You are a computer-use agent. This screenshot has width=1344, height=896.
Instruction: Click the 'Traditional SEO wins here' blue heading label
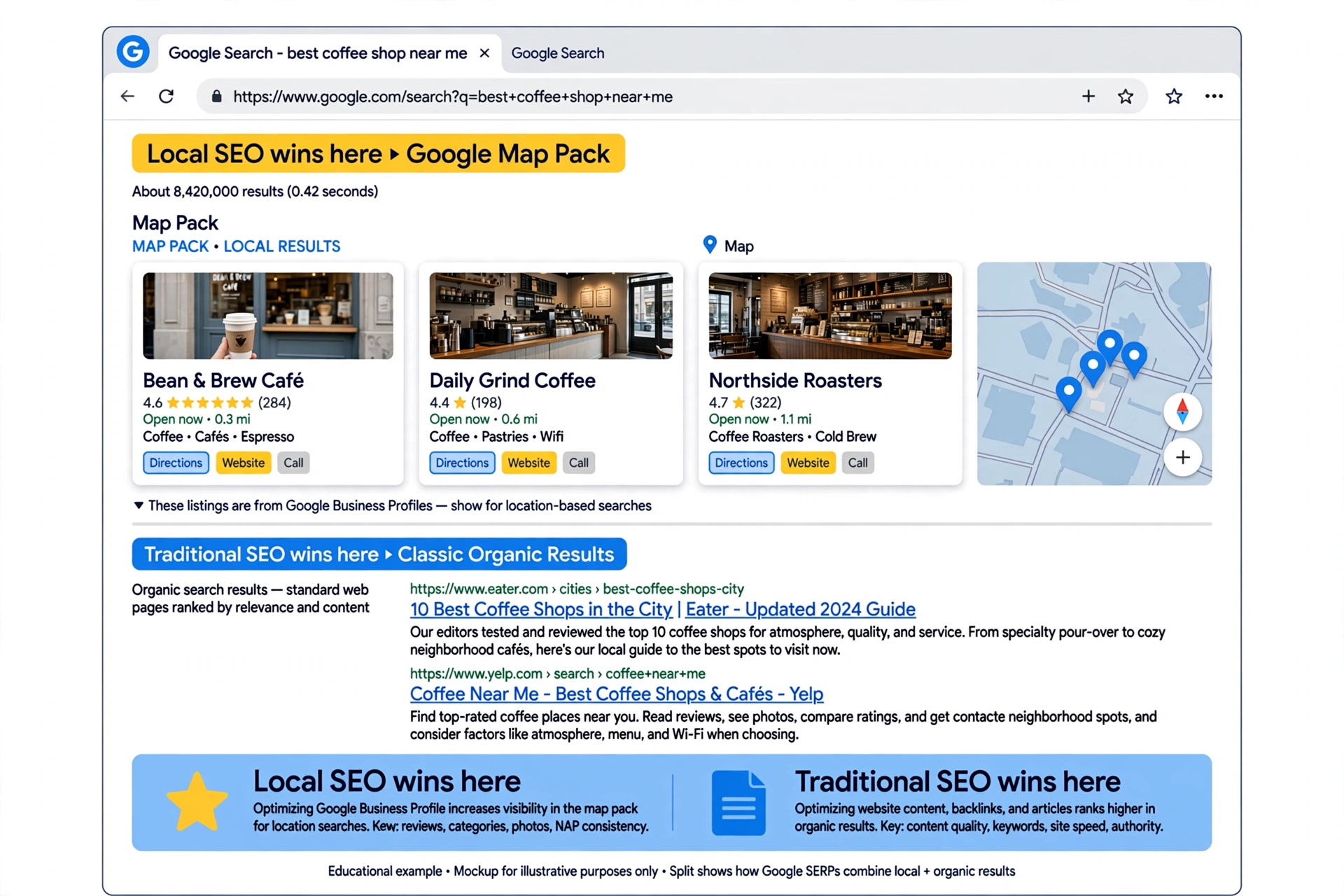(379, 554)
